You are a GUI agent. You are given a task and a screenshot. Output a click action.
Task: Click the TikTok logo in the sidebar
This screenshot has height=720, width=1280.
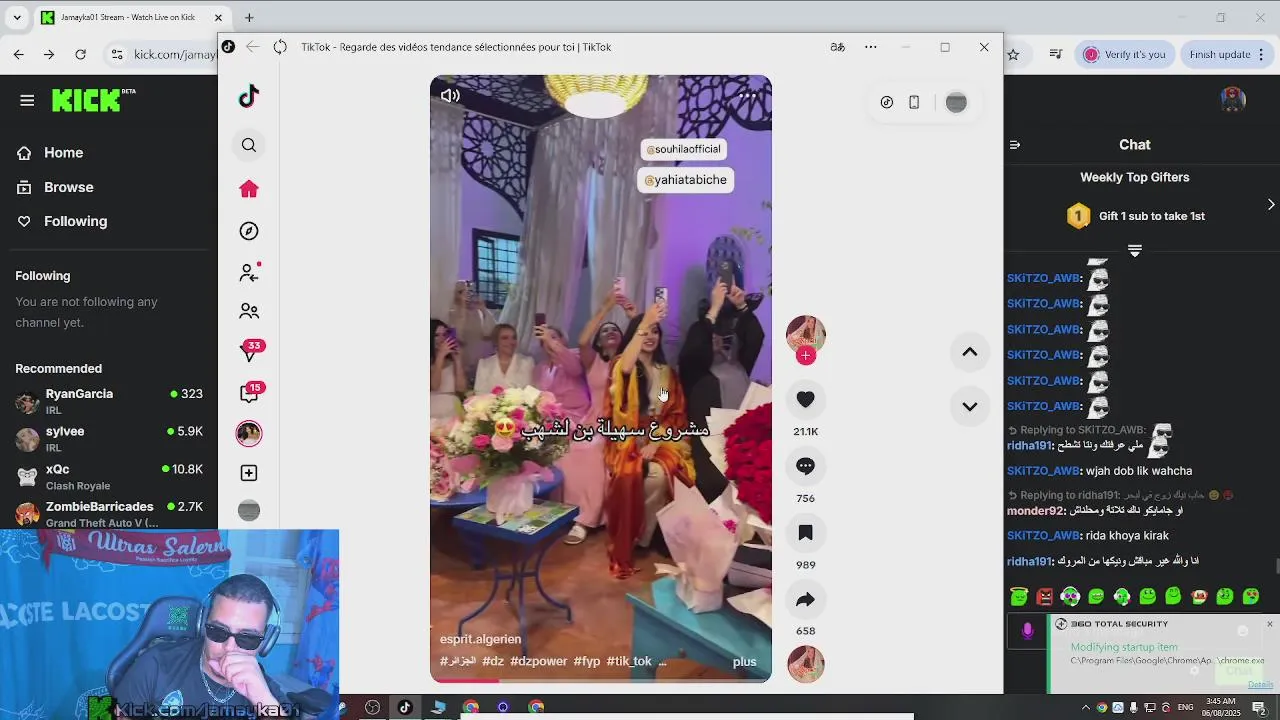[x=249, y=96]
